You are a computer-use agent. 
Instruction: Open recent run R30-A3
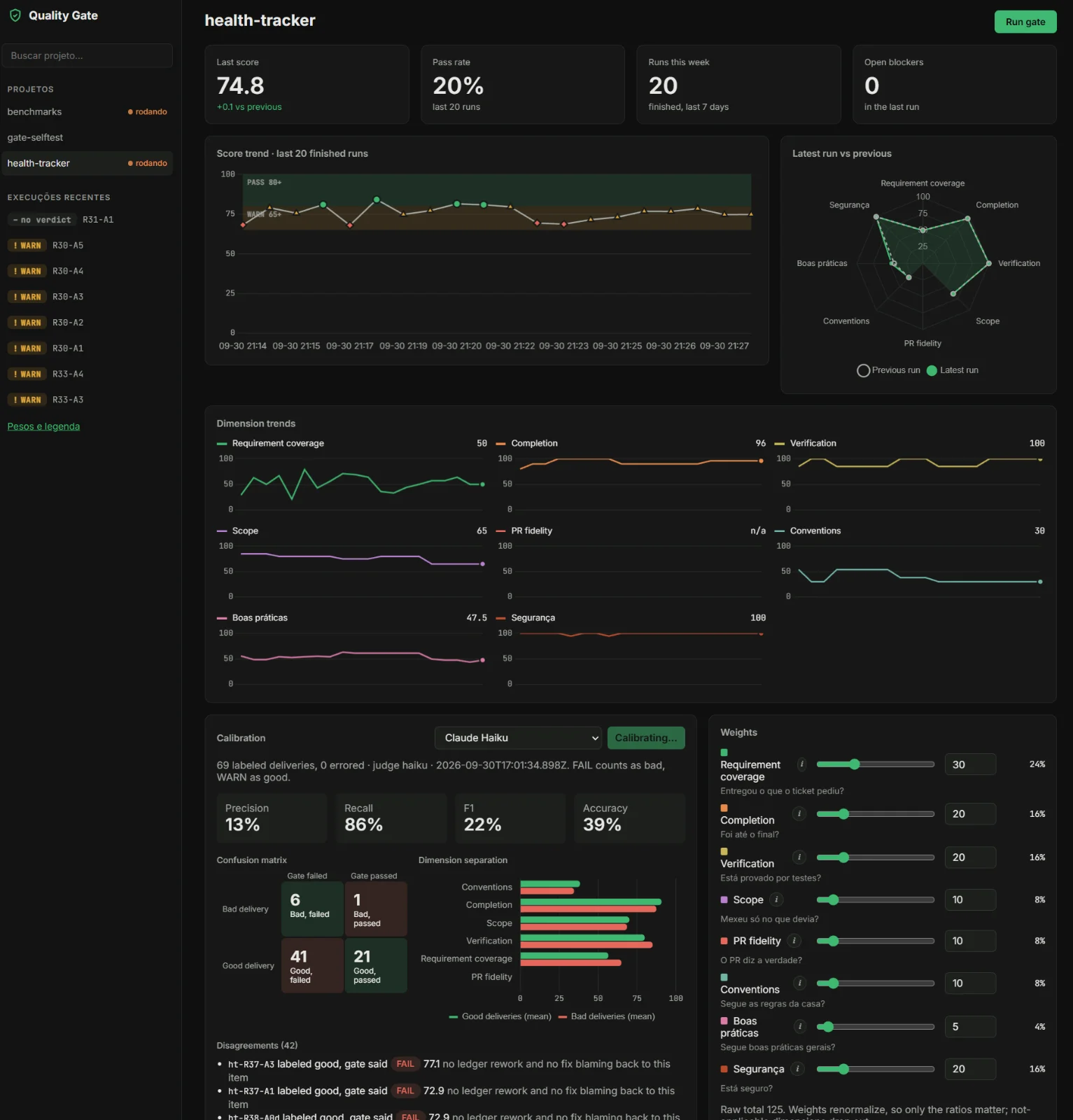coord(87,297)
